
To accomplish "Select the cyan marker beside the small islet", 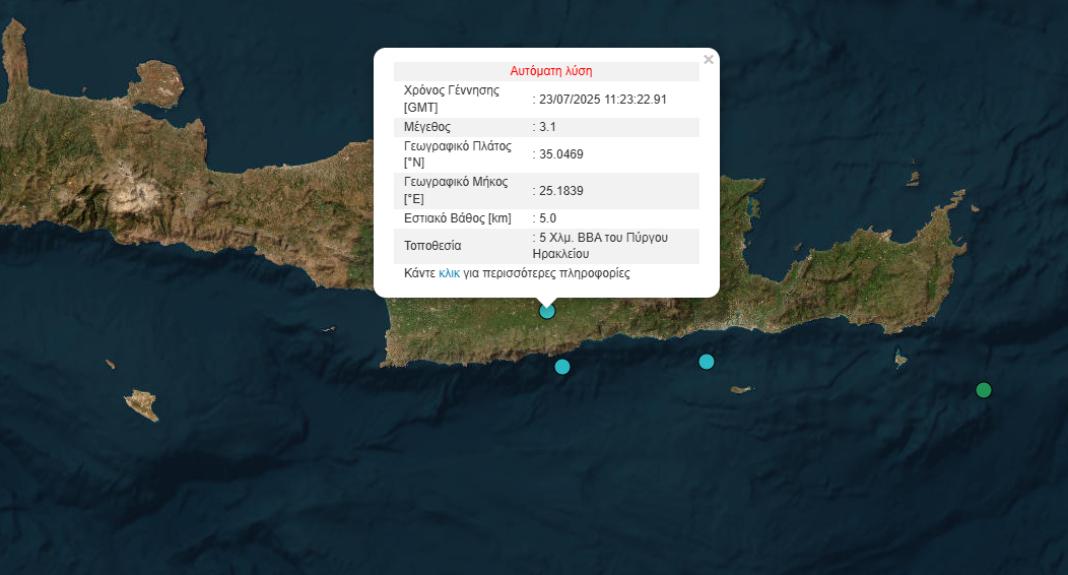I will (706, 362).
